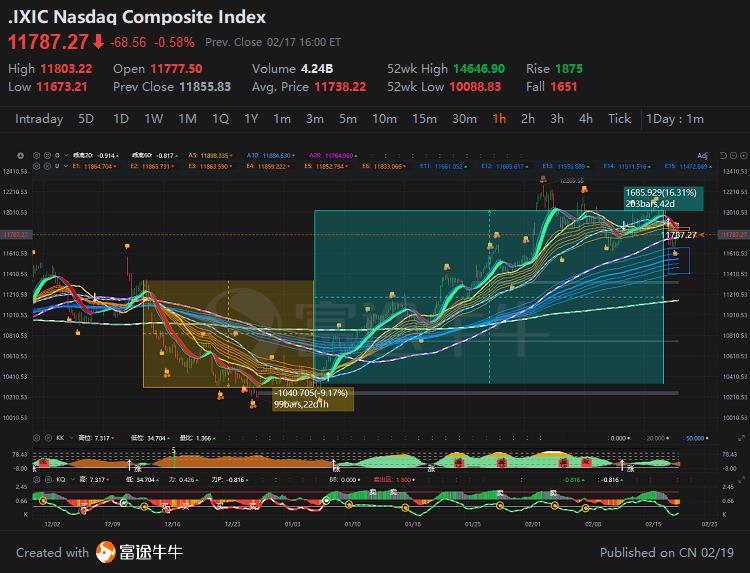Click the yellow -1040.705 loss measurement label
Image resolution: width=750 pixels, height=573 pixels.
pyautogui.click(x=311, y=399)
